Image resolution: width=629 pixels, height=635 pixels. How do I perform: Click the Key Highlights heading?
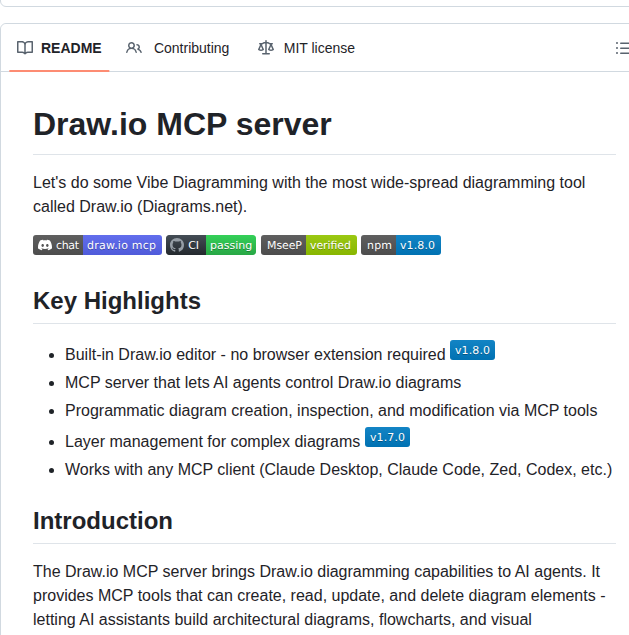tap(117, 301)
